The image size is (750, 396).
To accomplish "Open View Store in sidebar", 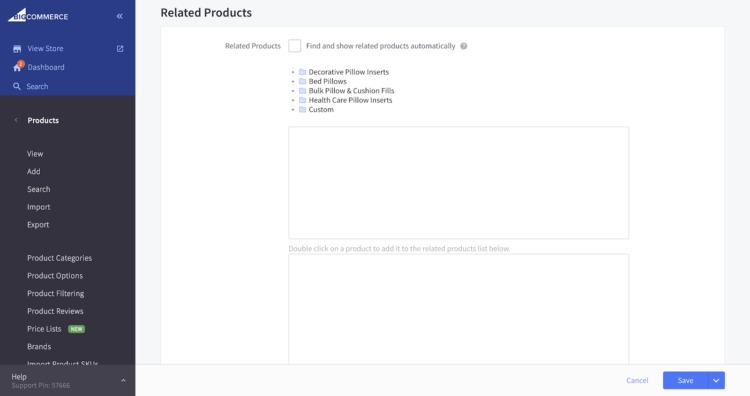I will pos(45,49).
